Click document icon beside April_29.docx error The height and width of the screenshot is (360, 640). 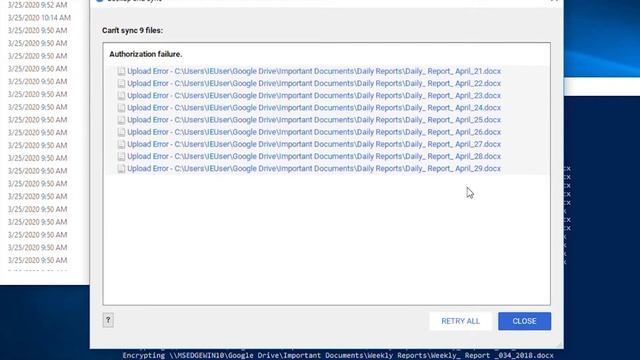coord(121,169)
